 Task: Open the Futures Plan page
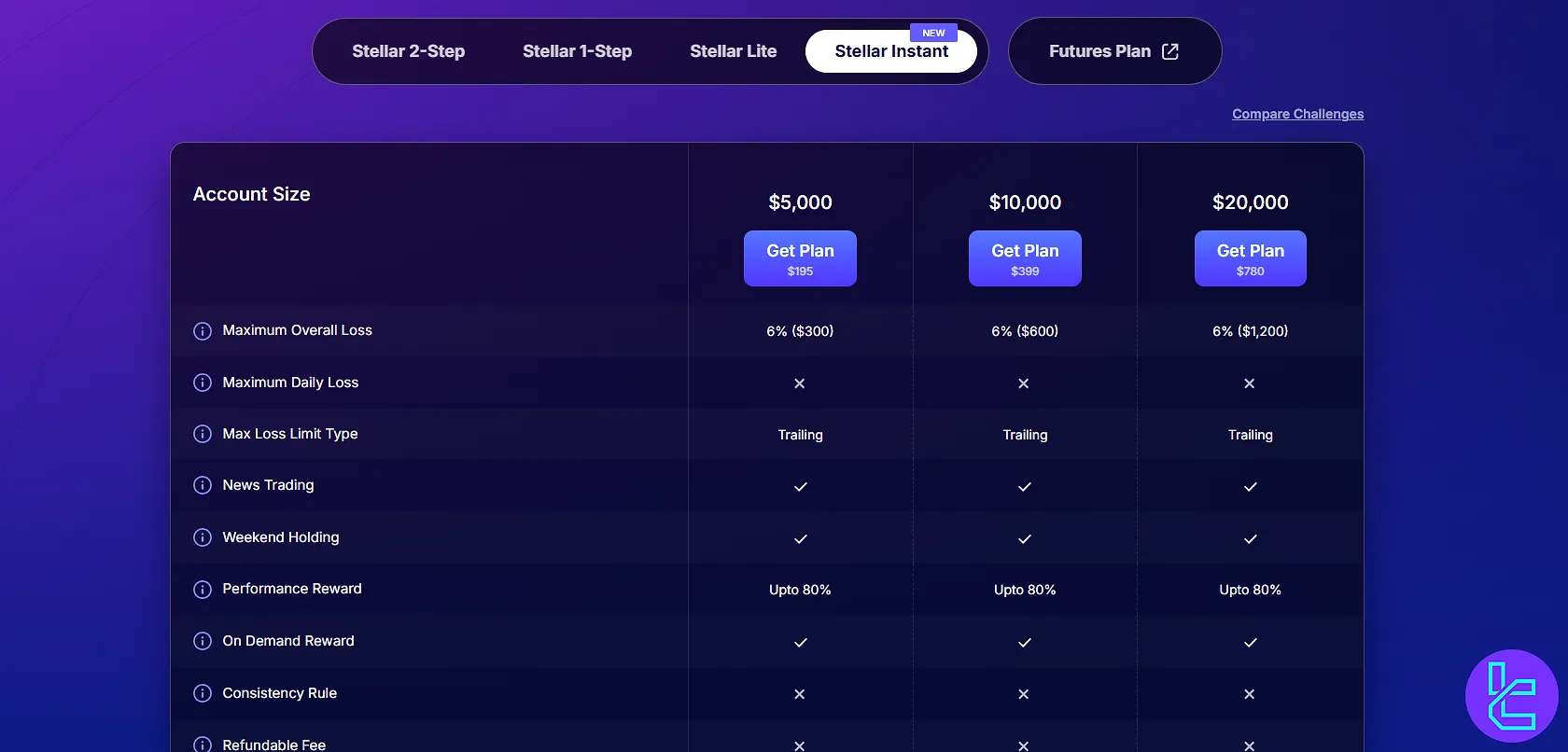[x=1114, y=51]
